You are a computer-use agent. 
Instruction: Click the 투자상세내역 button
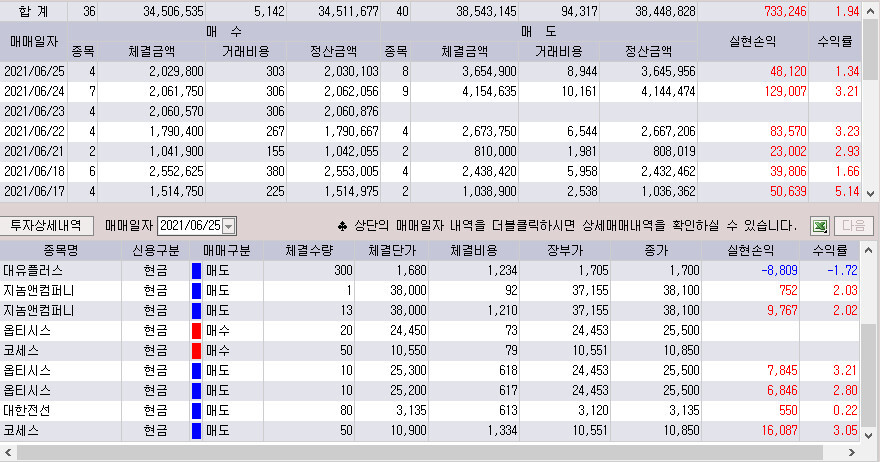tap(47, 226)
